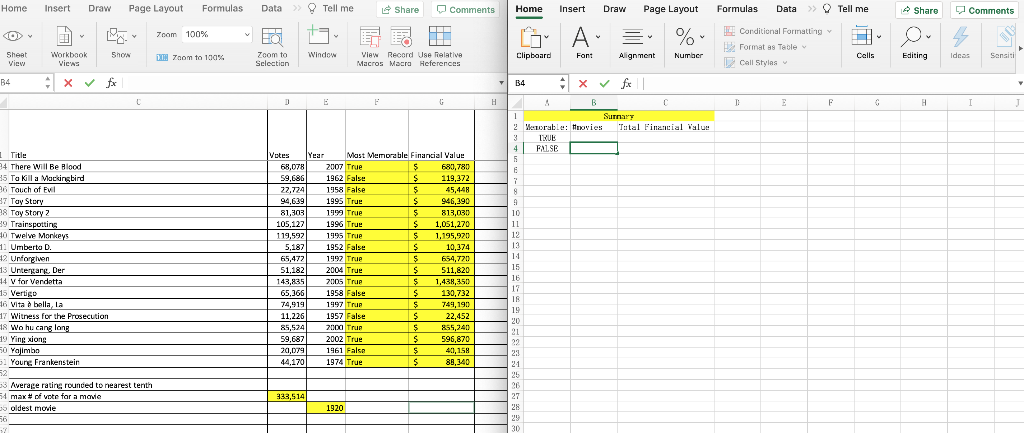Select the yellow Summary header cell
1024x433 pixels.
tap(618, 116)
